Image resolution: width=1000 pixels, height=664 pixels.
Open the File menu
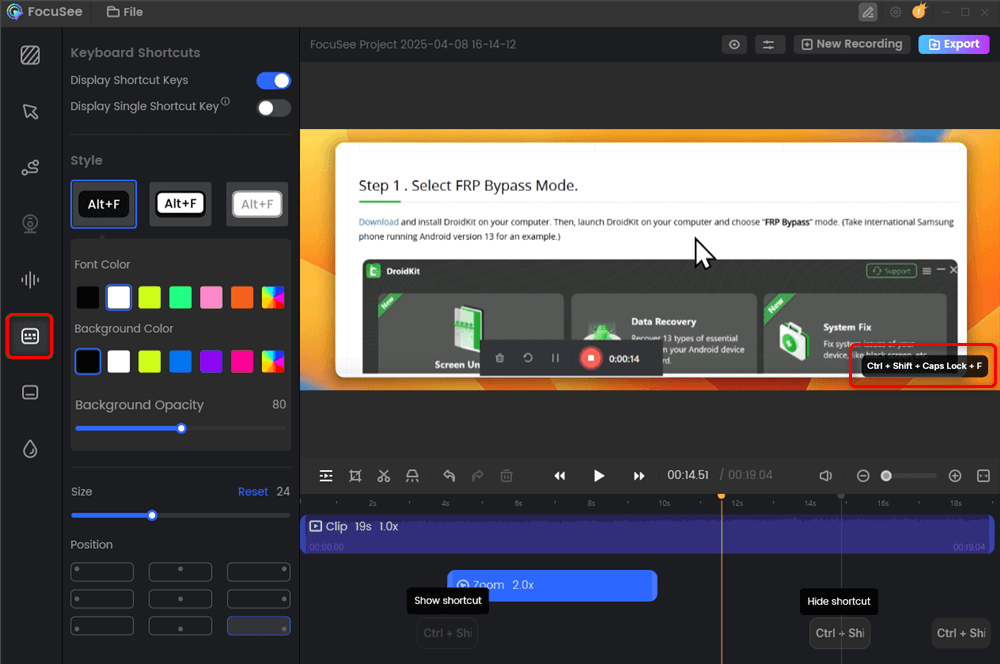(125, 12)
